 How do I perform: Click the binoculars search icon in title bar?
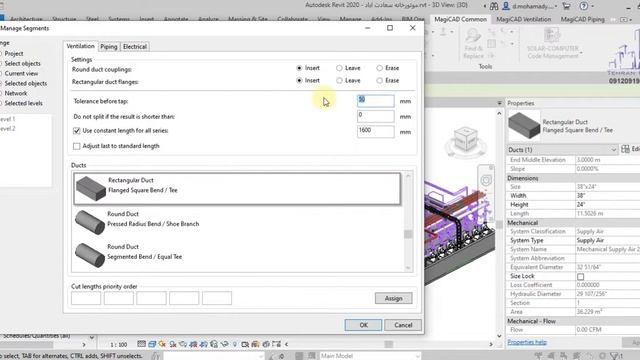pos(494,6)
